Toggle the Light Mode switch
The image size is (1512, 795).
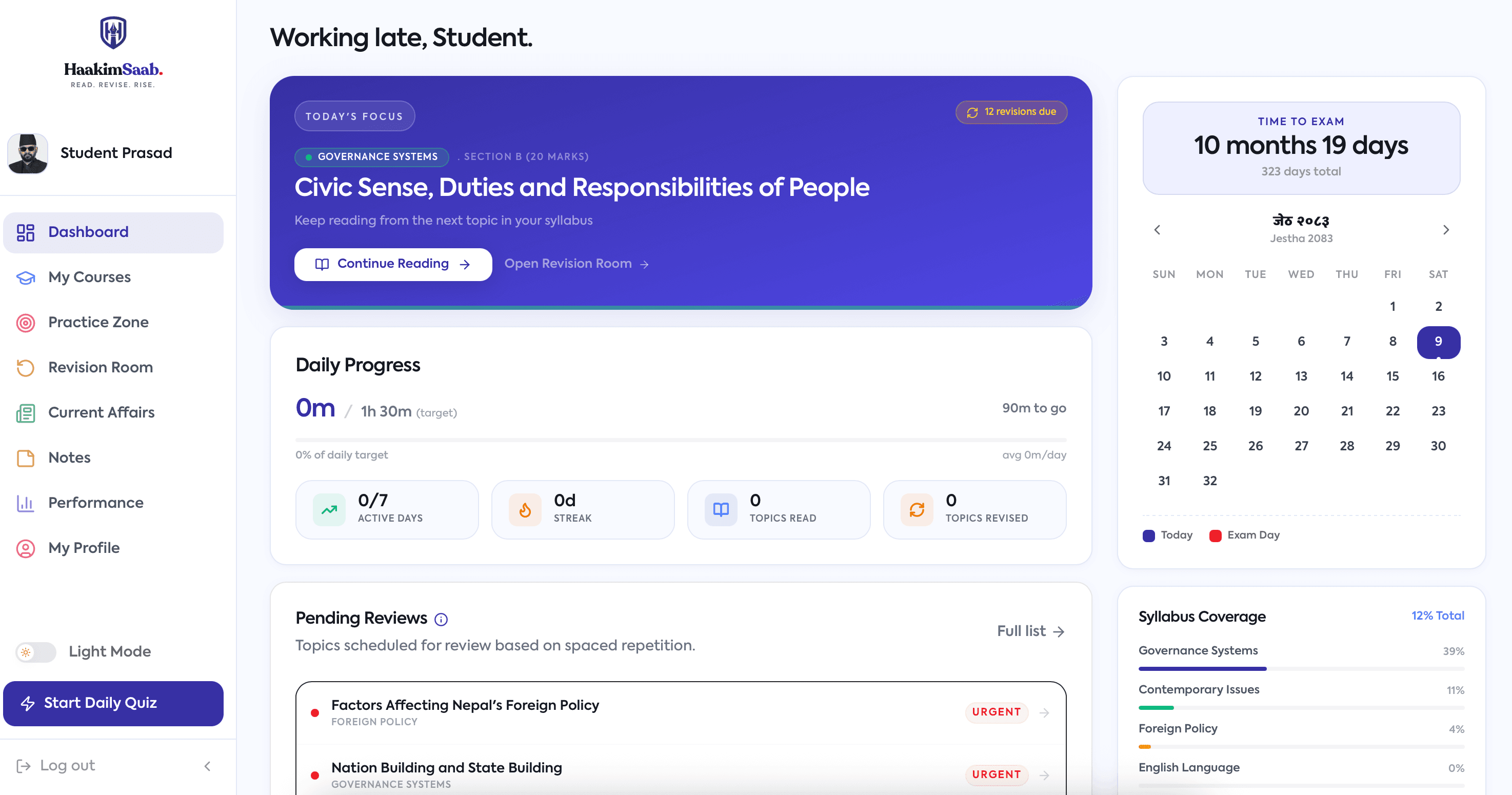pos(36,652)
